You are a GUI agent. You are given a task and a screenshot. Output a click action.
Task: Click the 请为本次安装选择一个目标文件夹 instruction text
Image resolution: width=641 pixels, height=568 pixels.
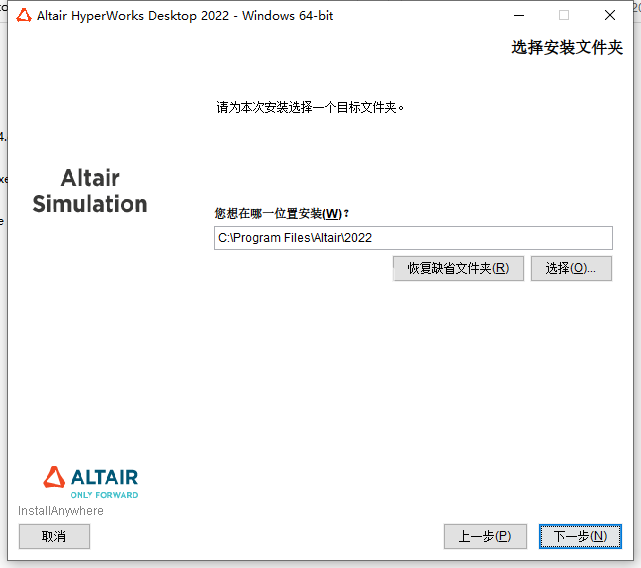pyautogui.click(x=310, y=108)
